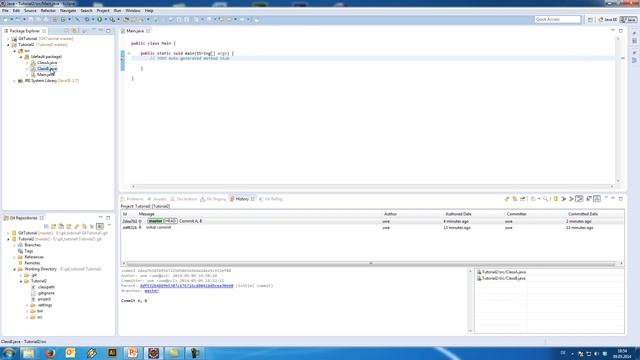Collapse the src folder in Package Explorer
Viewport: 640px width, 360px height.
(x=14, y=51)
